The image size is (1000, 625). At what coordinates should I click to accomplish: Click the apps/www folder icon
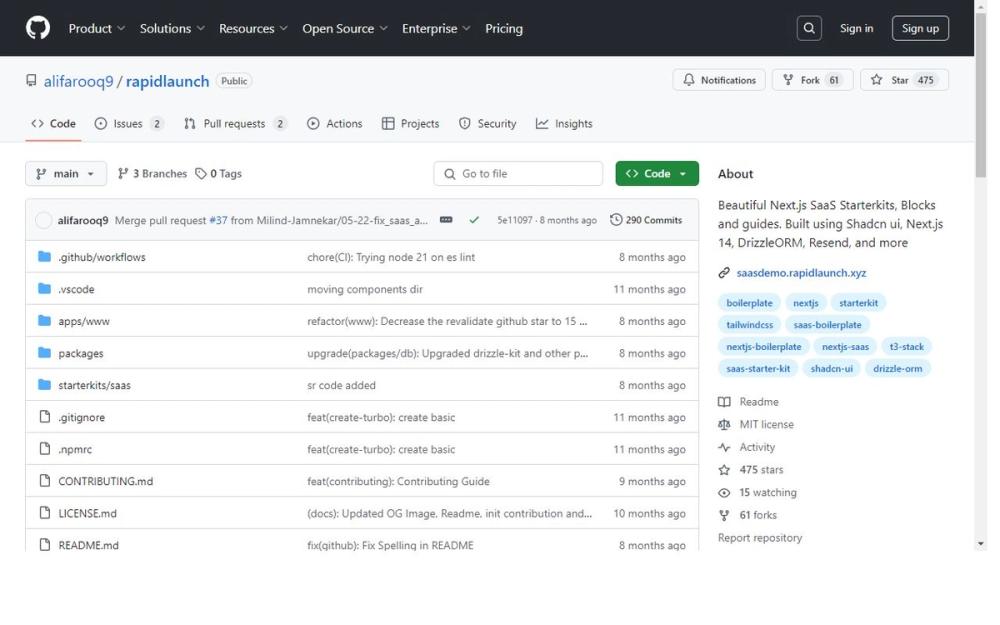point(44,320)
